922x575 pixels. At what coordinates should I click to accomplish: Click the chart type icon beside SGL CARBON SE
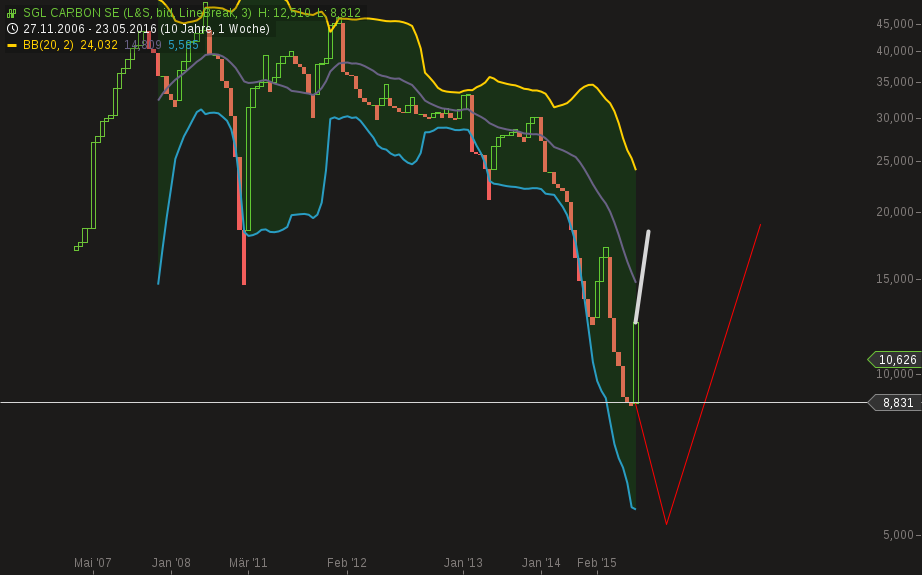(x=12, y=13)
